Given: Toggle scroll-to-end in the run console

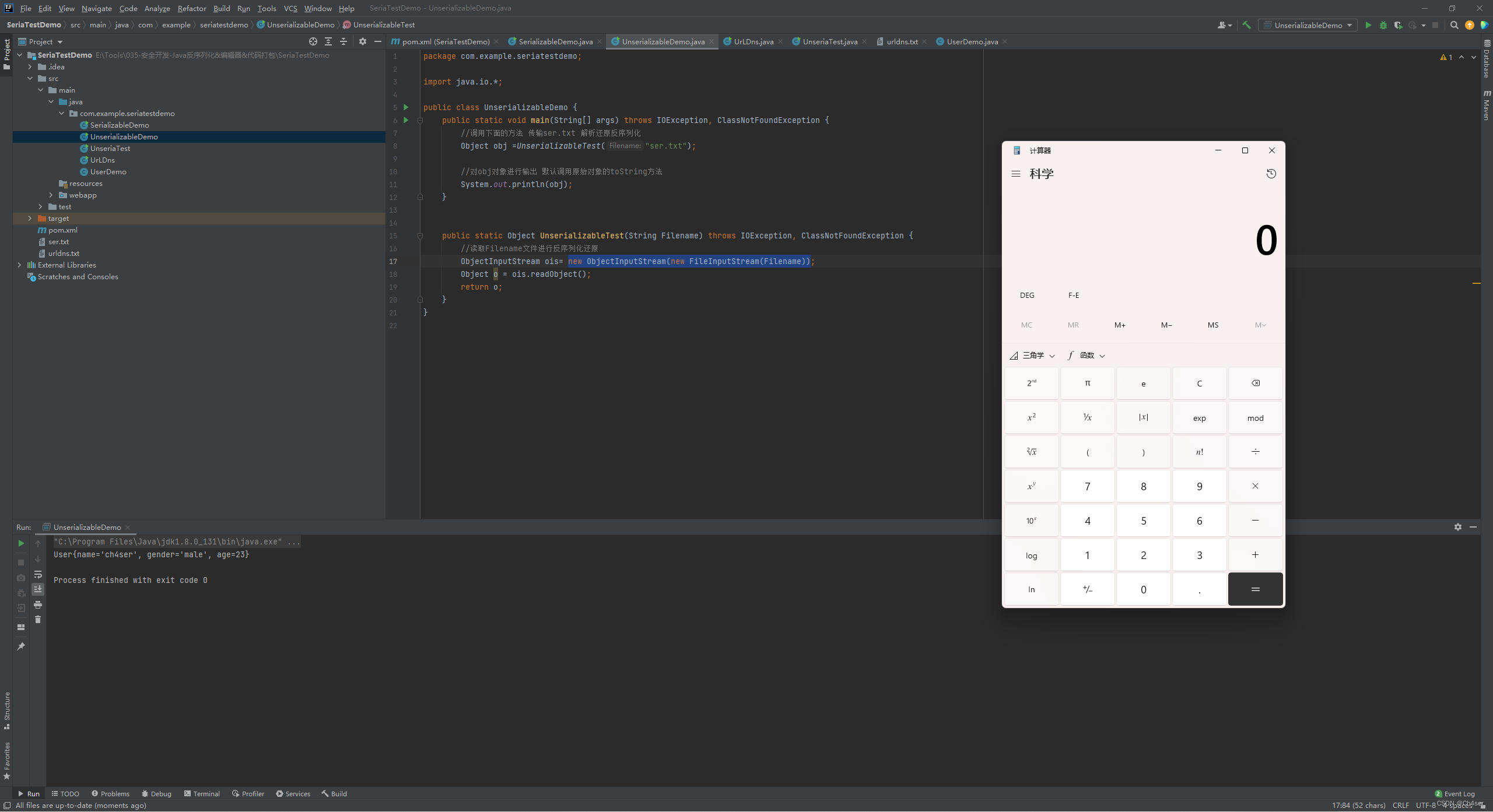Looking at the screenshot, I should 38,589.
